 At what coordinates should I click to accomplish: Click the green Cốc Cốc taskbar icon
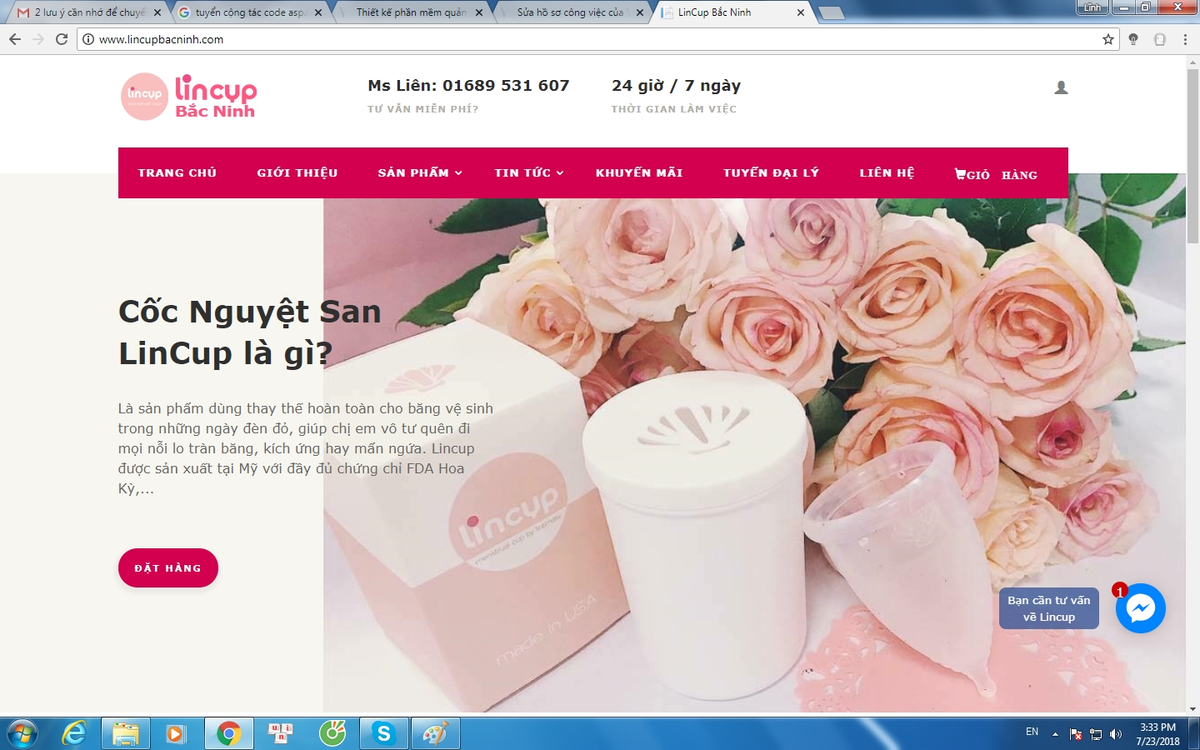pos(331,733)
